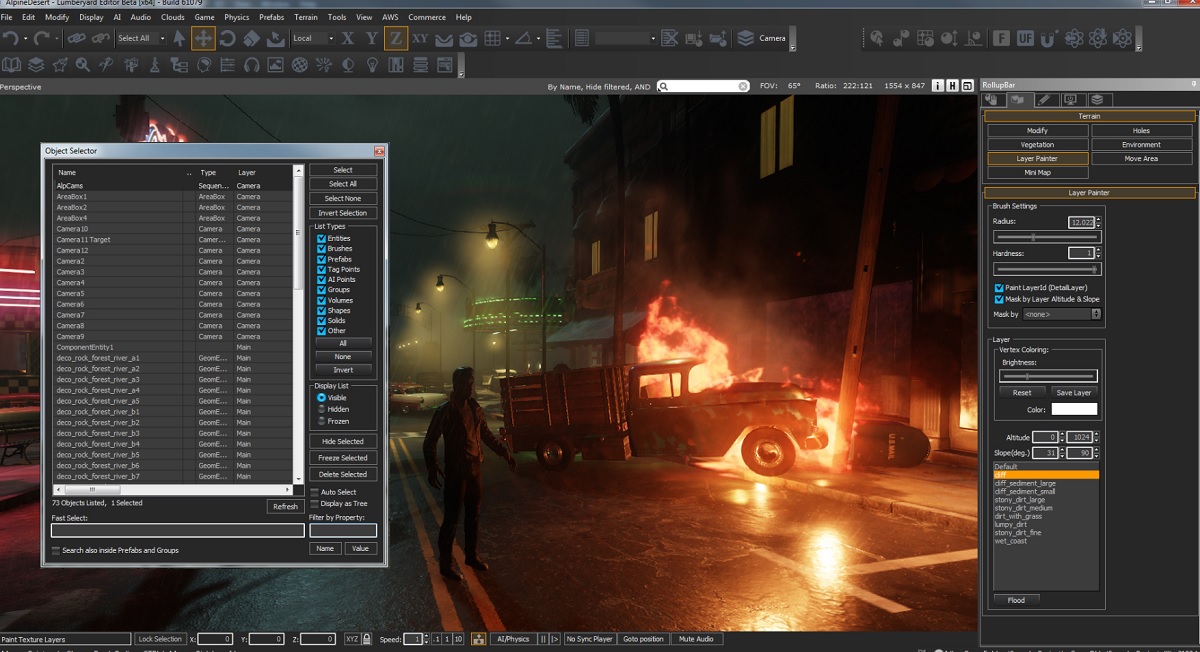The image size is (1200, 652).
Task: Open the Local coordinate system dropdown
Action: click(314, 38)
